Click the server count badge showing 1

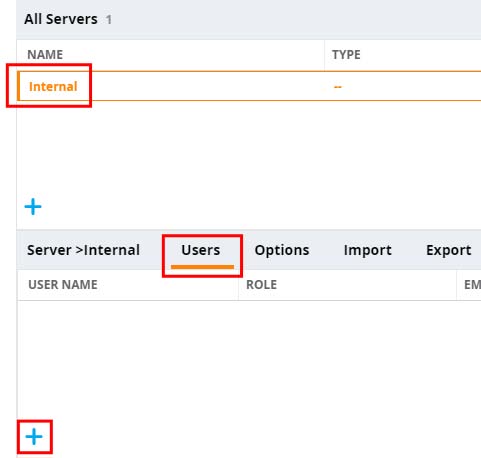coord(109,20)
